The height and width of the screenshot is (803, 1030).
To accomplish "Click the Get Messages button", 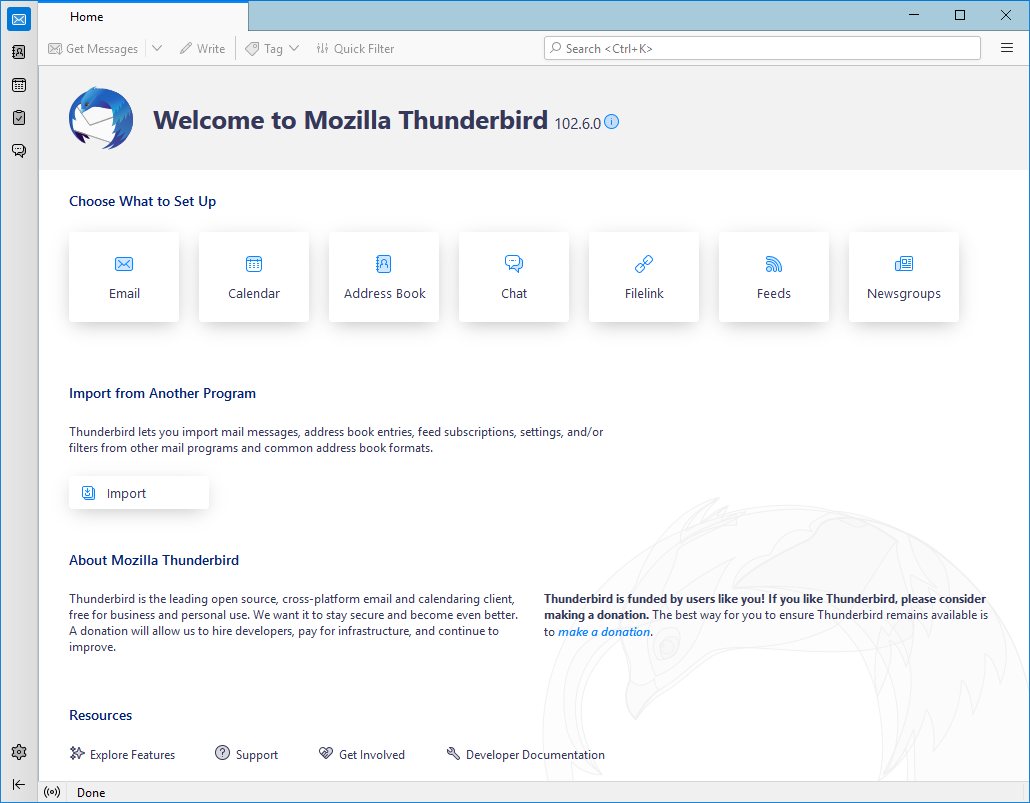I will click(93, 49).
